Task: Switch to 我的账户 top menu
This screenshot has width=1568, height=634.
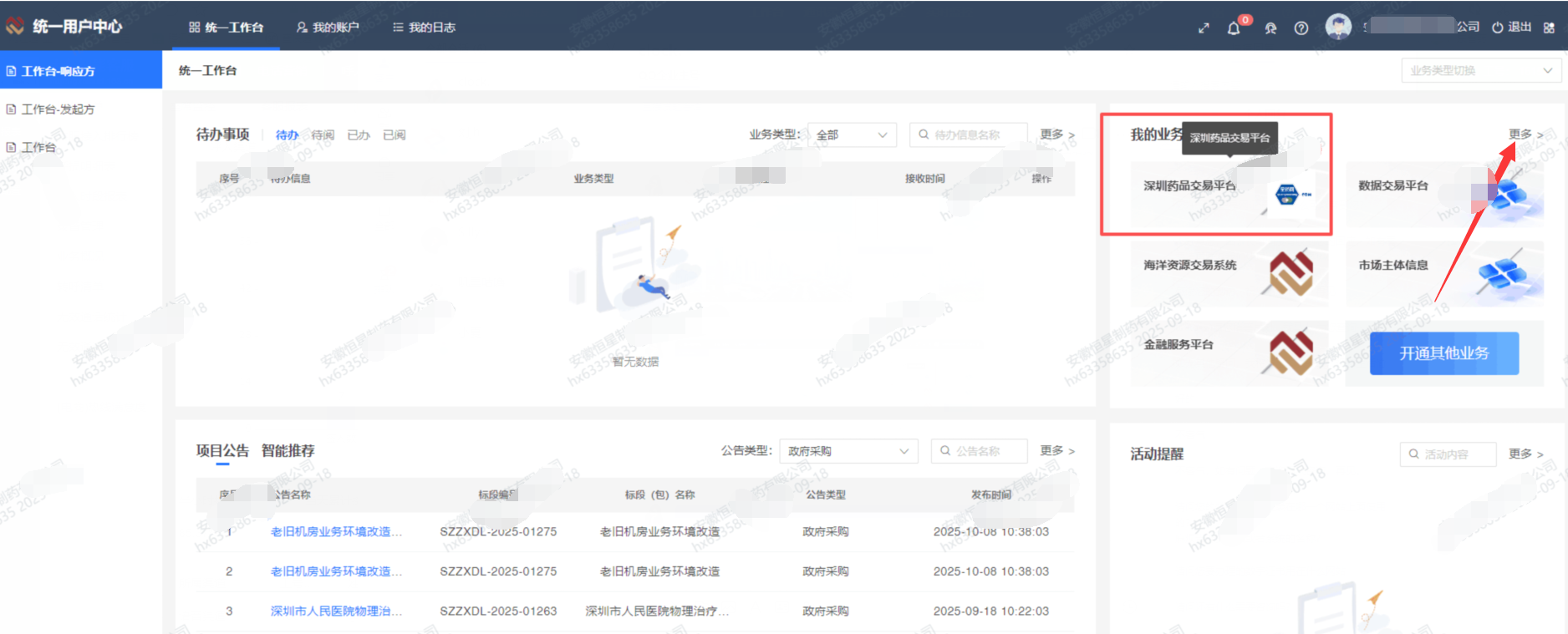Action: click(x=328, y=28)
